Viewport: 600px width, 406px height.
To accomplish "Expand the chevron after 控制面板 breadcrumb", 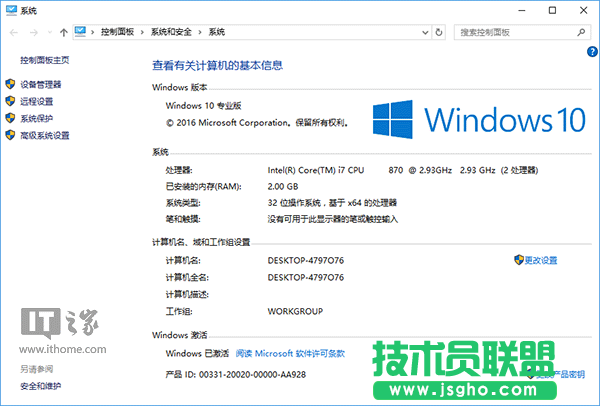I will coord(142,33).
